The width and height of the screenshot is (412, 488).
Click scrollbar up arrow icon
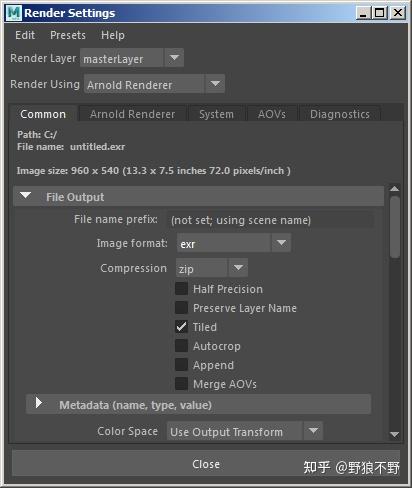(395, 189)
